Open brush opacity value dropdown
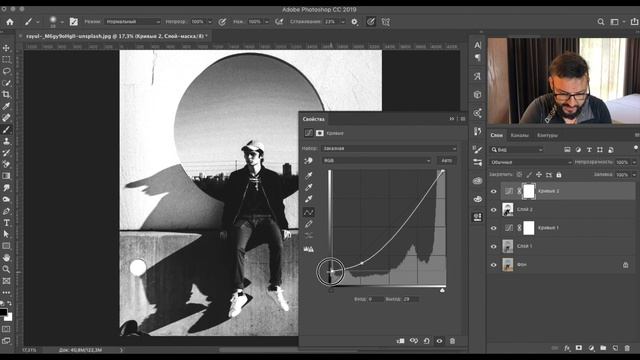The image size is (640, 360). click(210, 22)
